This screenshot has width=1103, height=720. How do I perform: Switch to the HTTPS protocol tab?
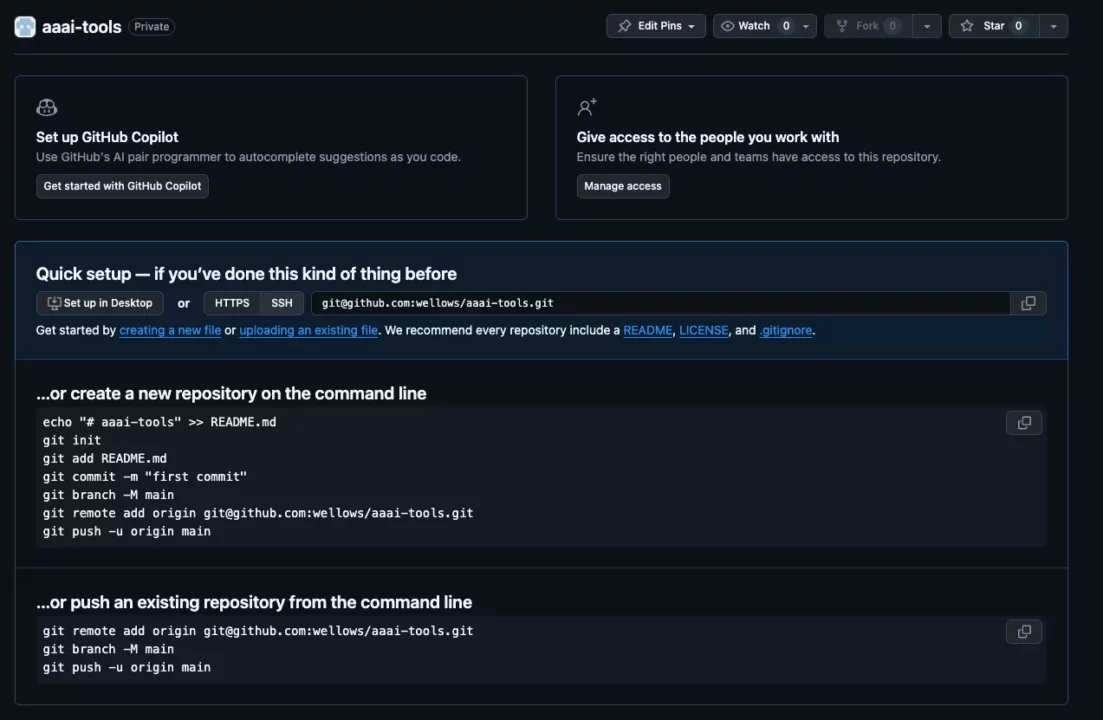[231, 302]
